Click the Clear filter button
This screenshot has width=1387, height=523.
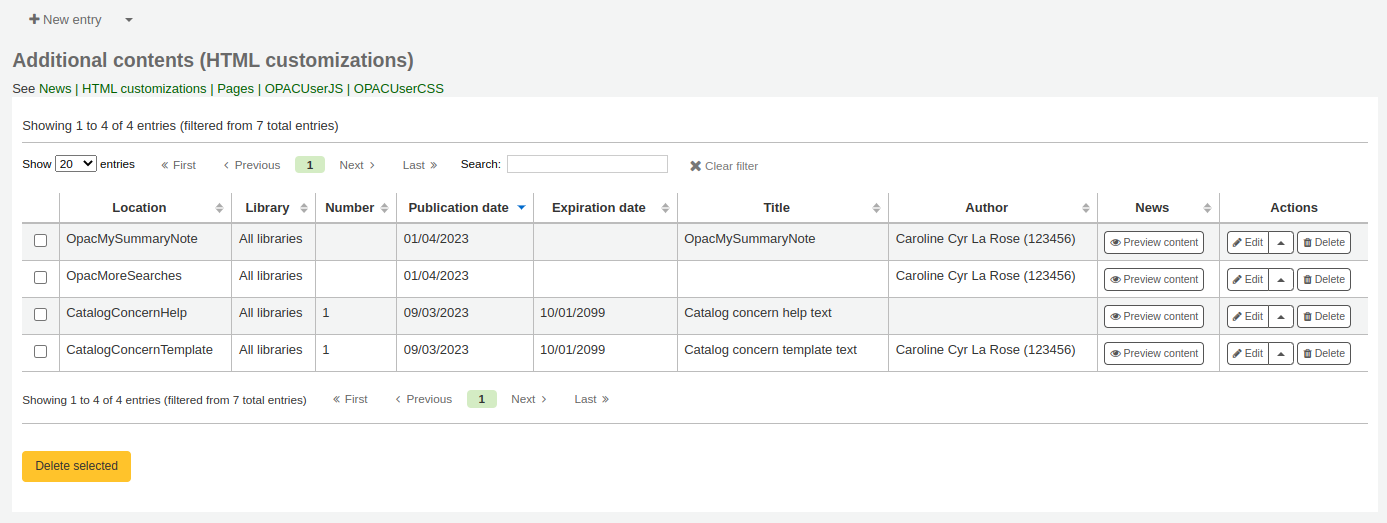click(723, 166)
